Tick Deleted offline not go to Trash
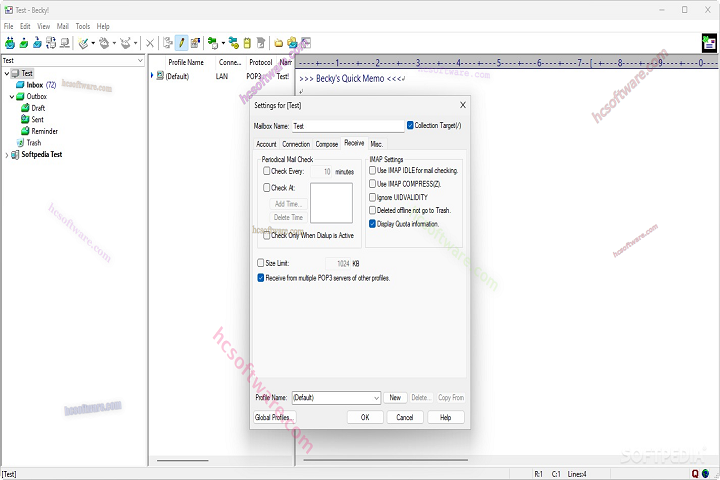 click(372, 210)
